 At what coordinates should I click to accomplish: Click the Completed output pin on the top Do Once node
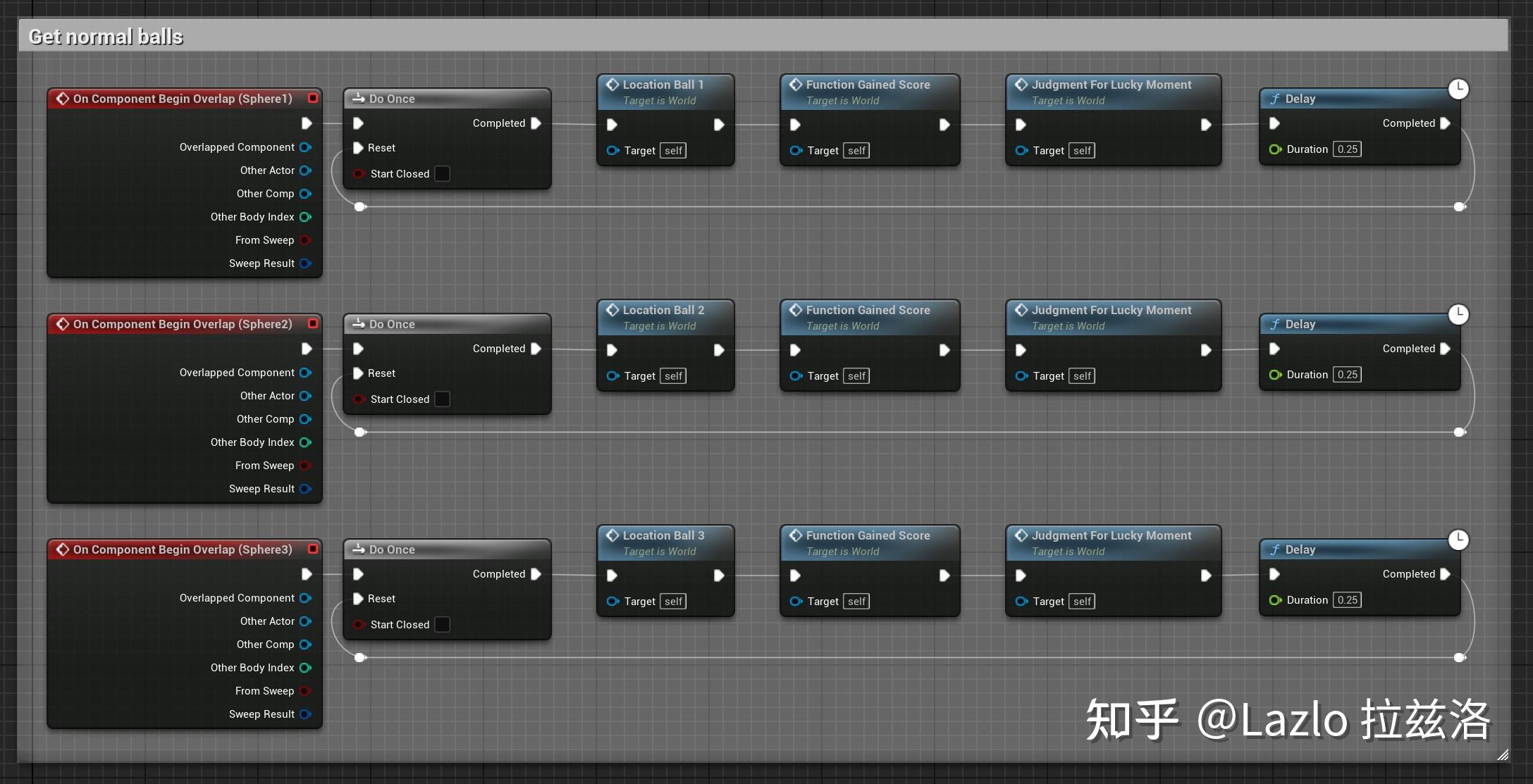pyautogui.click(x=536, y=123)
